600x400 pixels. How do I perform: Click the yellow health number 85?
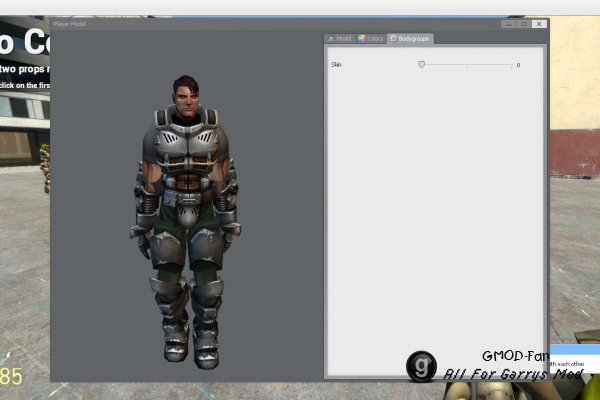tap(12, 377)
